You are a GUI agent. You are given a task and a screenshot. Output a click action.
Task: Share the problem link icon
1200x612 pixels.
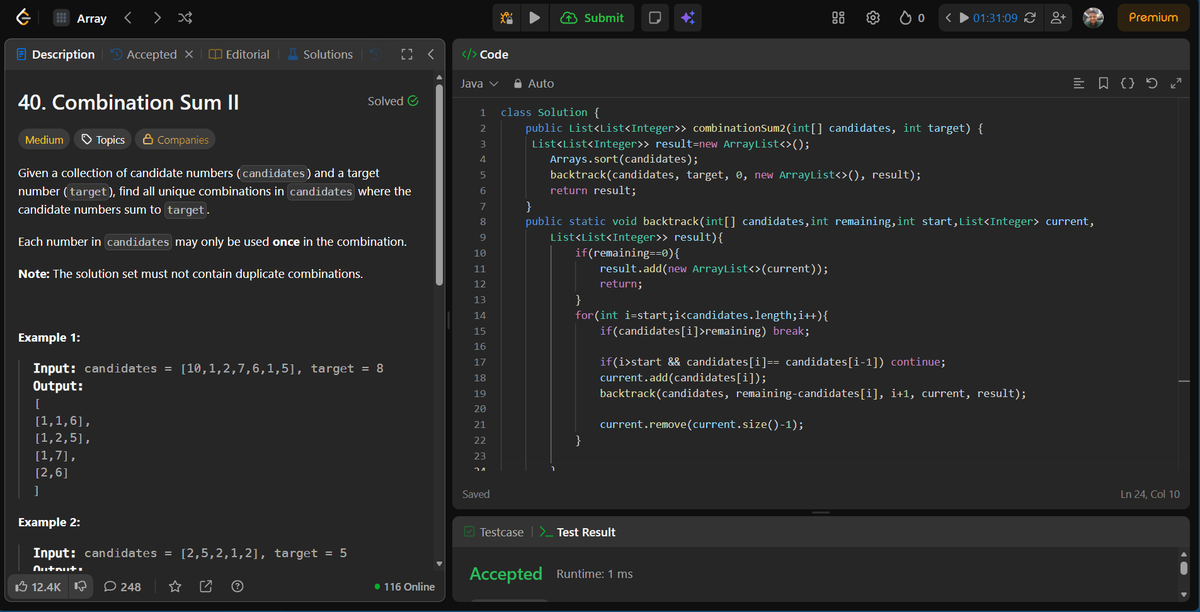(x=206, y=586)
